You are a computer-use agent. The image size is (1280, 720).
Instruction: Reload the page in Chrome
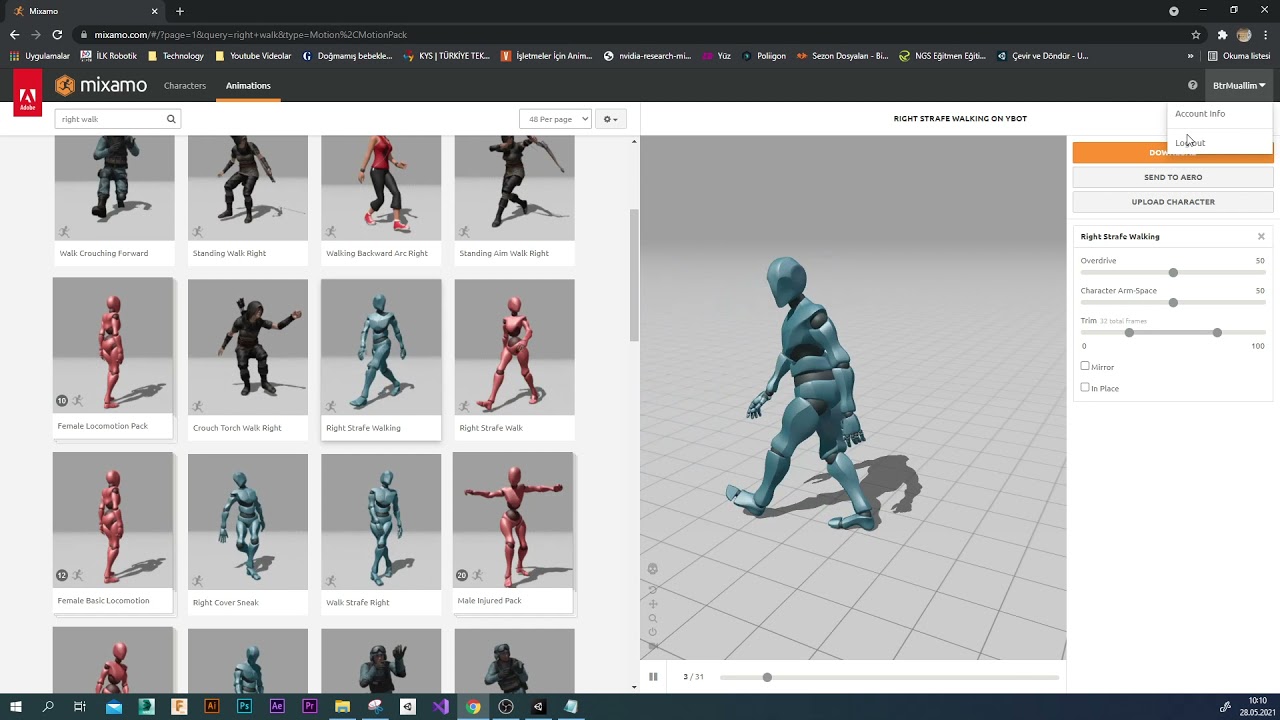point(57,34)
